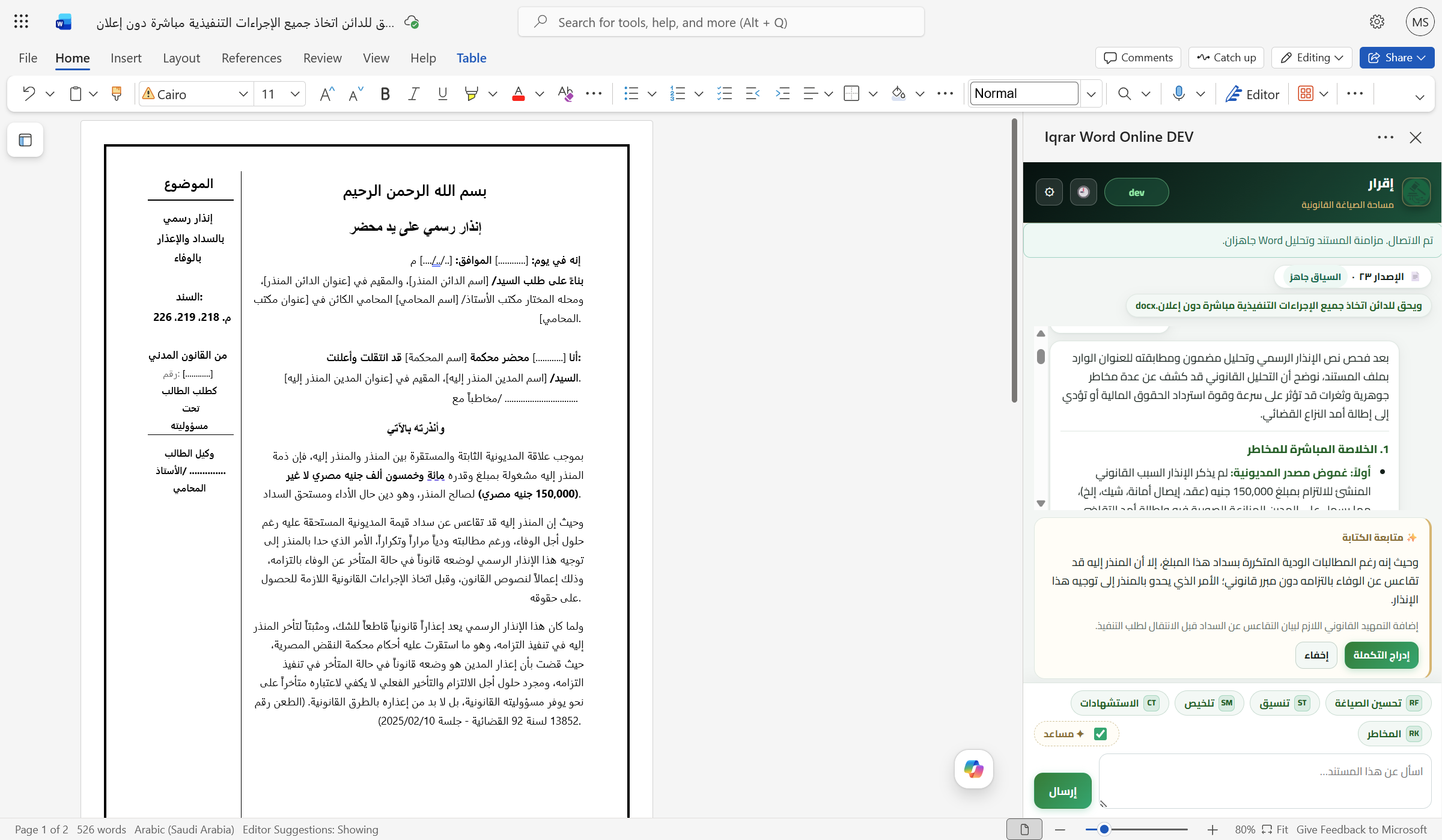Image resolution: width=1442 pixels, height=840 pixels.
Task: Send the message with إرسال button
Action: coord(1063,791)
